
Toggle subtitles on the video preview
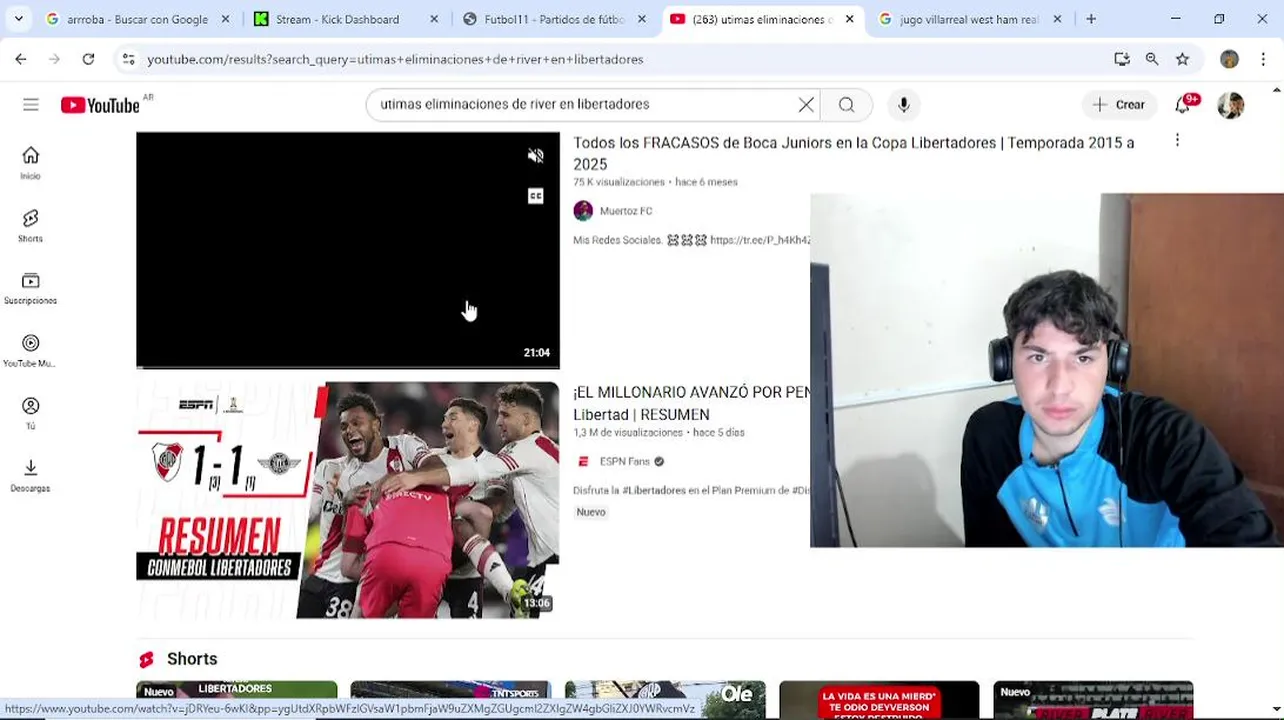[536, 196]
